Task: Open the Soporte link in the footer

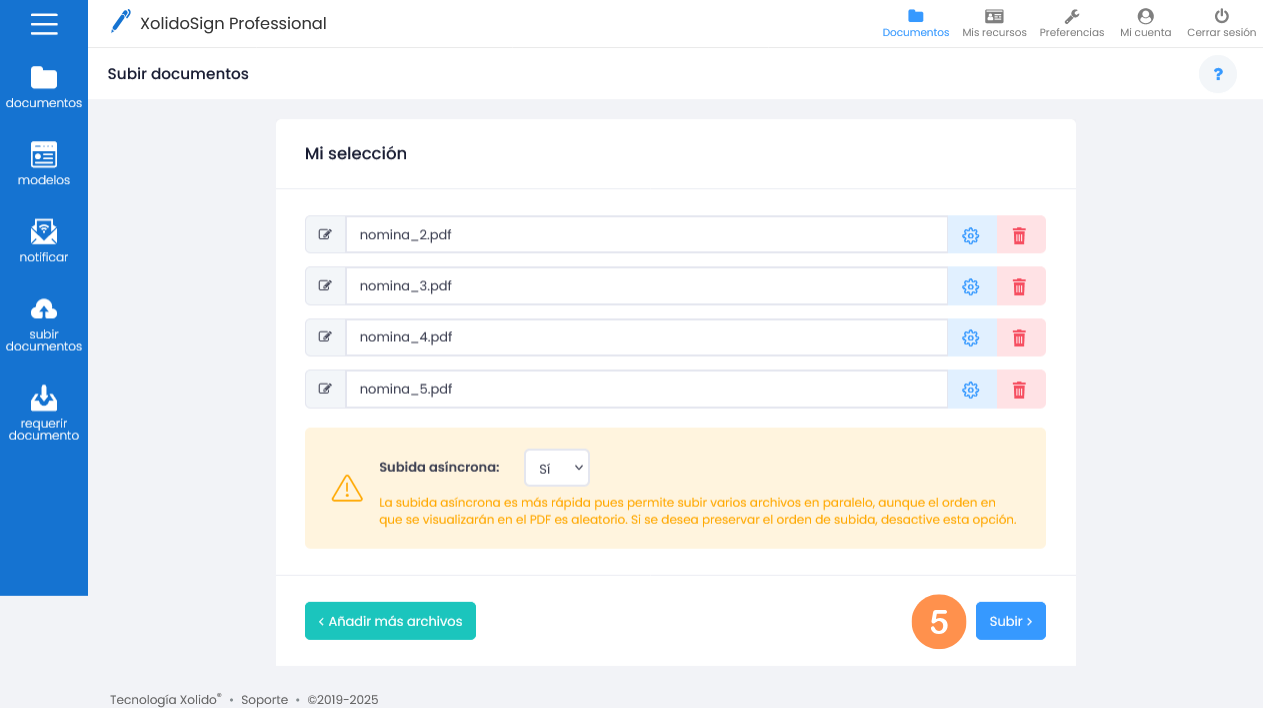Action: click(264, 699)
